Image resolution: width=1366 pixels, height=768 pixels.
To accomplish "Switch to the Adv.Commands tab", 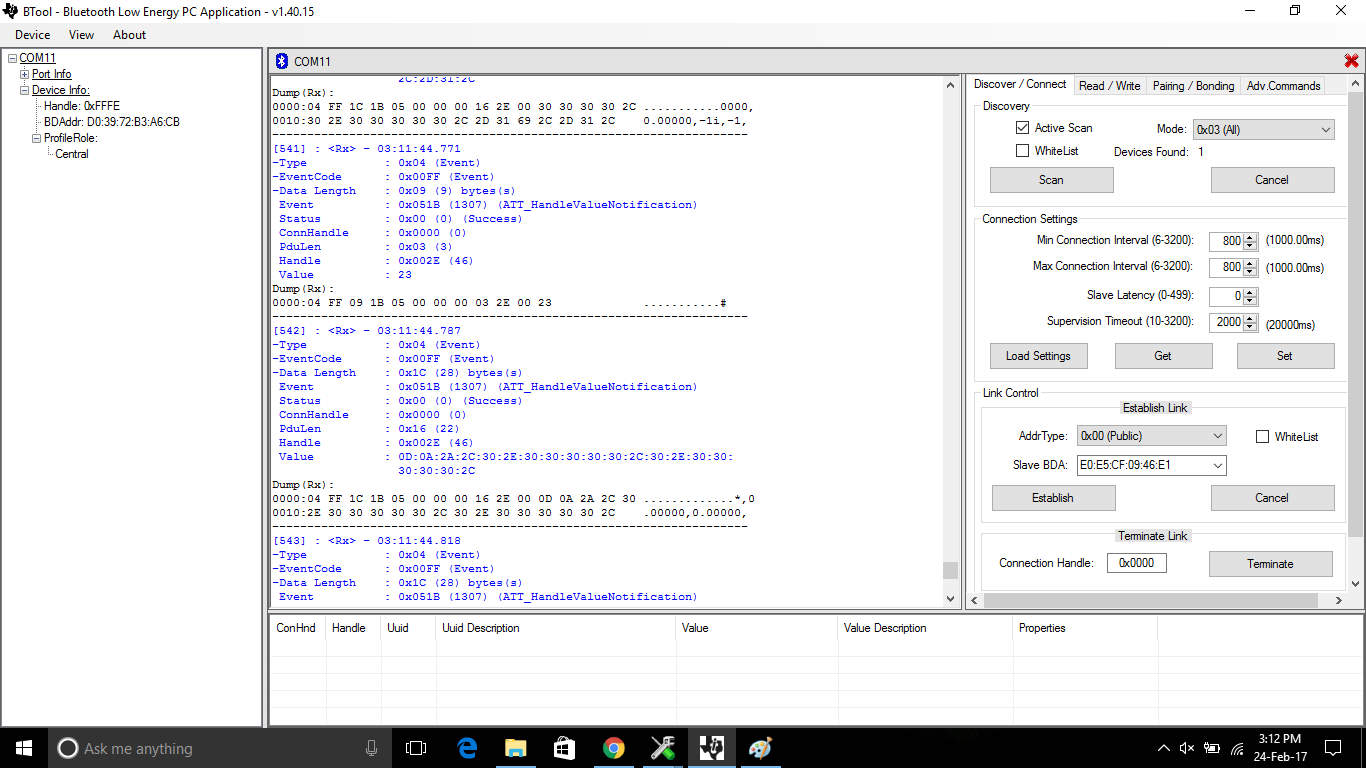I will point(1283,86).
